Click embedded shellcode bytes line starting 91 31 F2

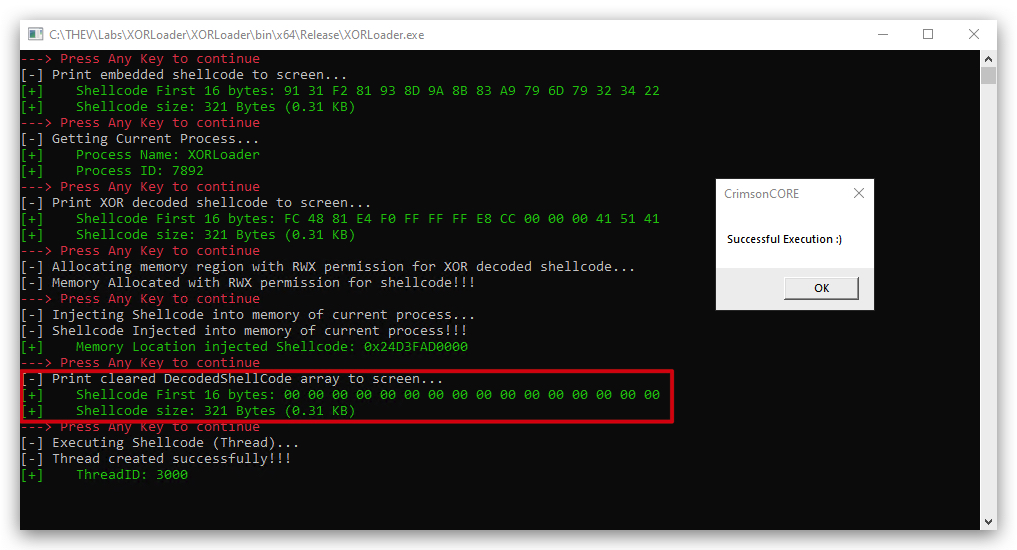tap(340, 91)
